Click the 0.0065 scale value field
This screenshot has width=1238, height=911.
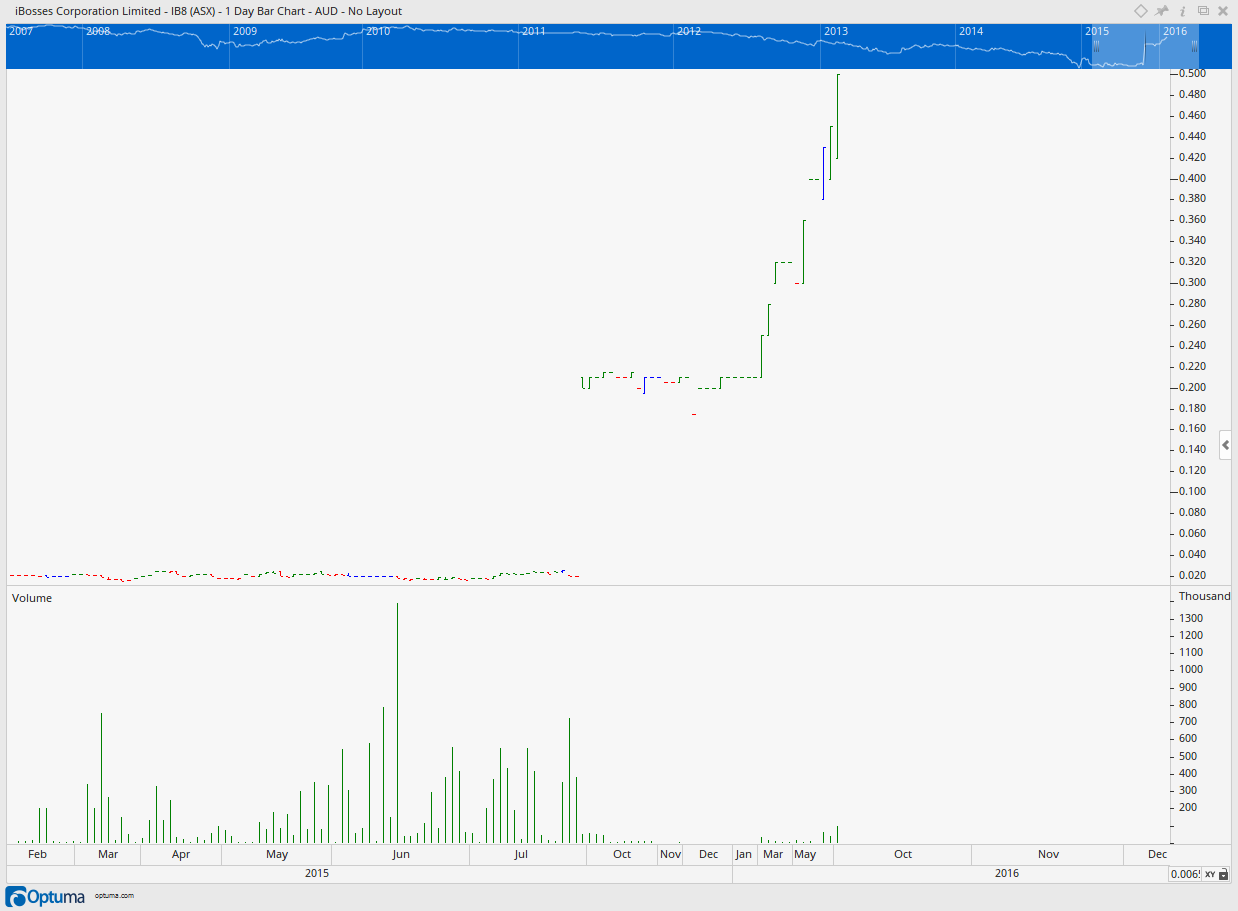click(x=1185, y=874)
